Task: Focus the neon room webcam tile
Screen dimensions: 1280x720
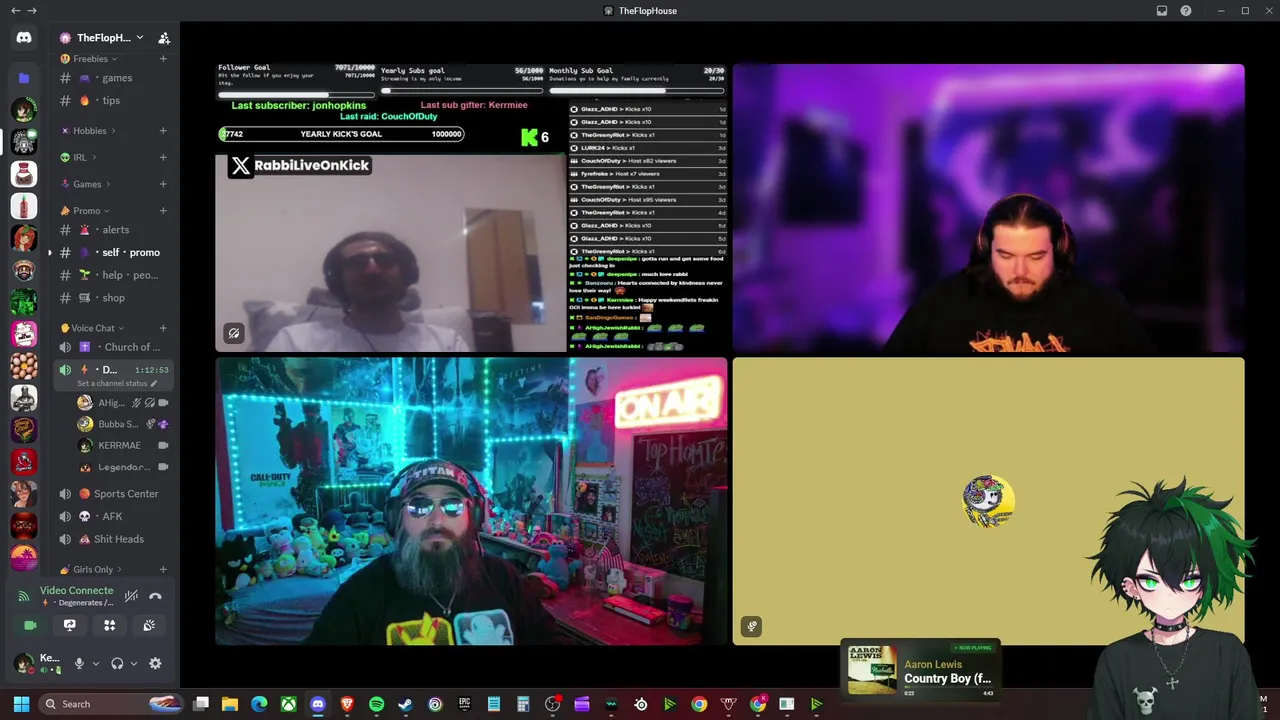Action: 472,501
